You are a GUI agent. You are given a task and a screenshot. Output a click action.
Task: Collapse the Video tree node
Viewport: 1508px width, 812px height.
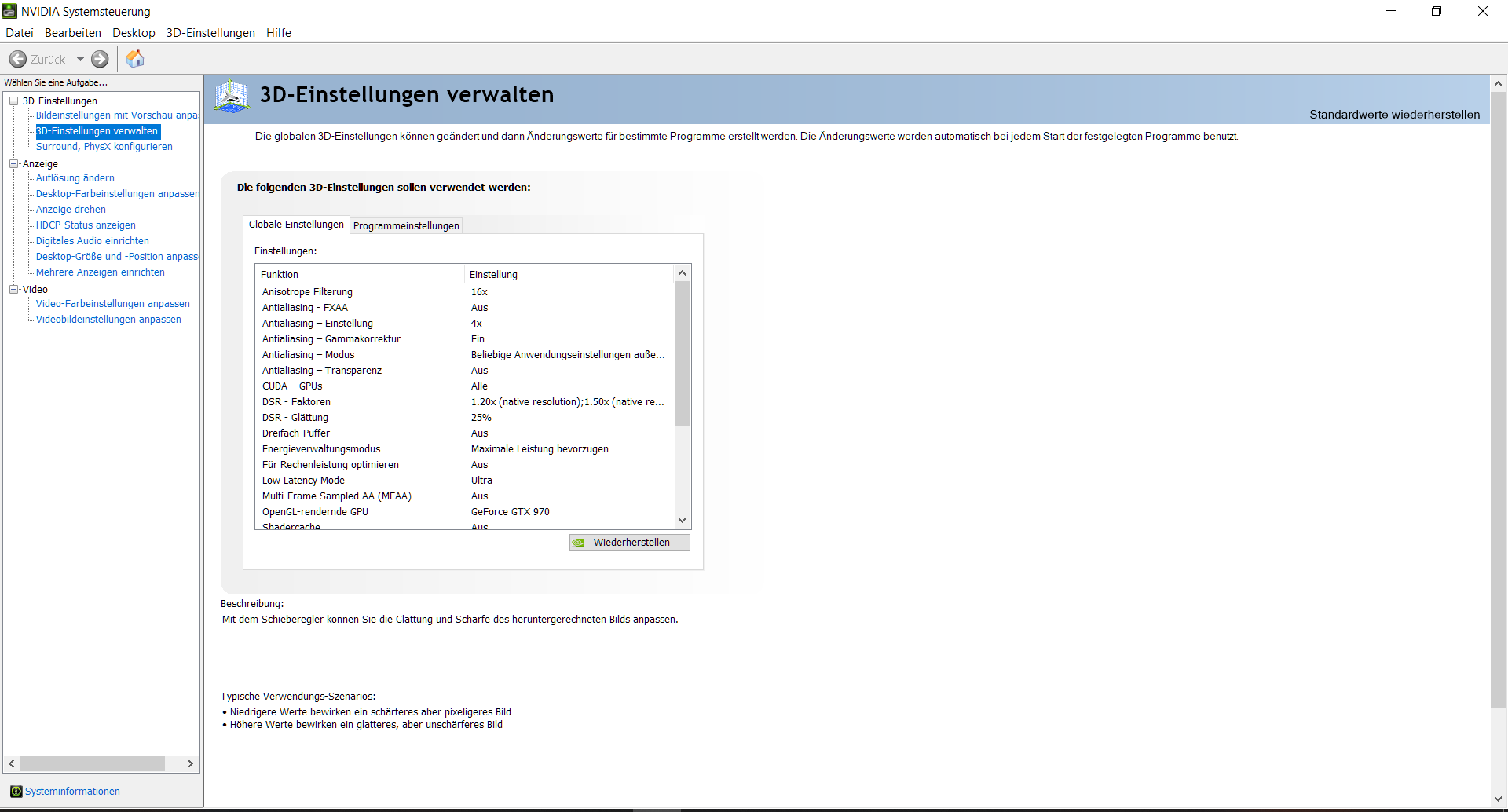pyautogui.click(x=13, y=290)
